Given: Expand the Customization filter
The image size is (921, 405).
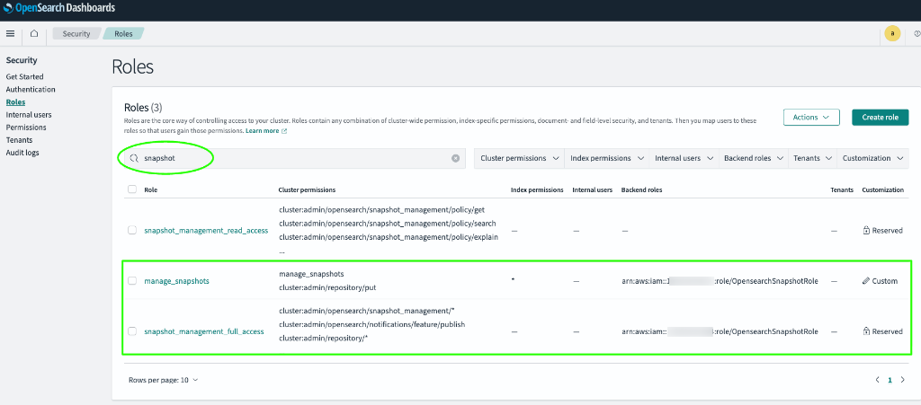Looking at the screenshot, I should [872, 158].
